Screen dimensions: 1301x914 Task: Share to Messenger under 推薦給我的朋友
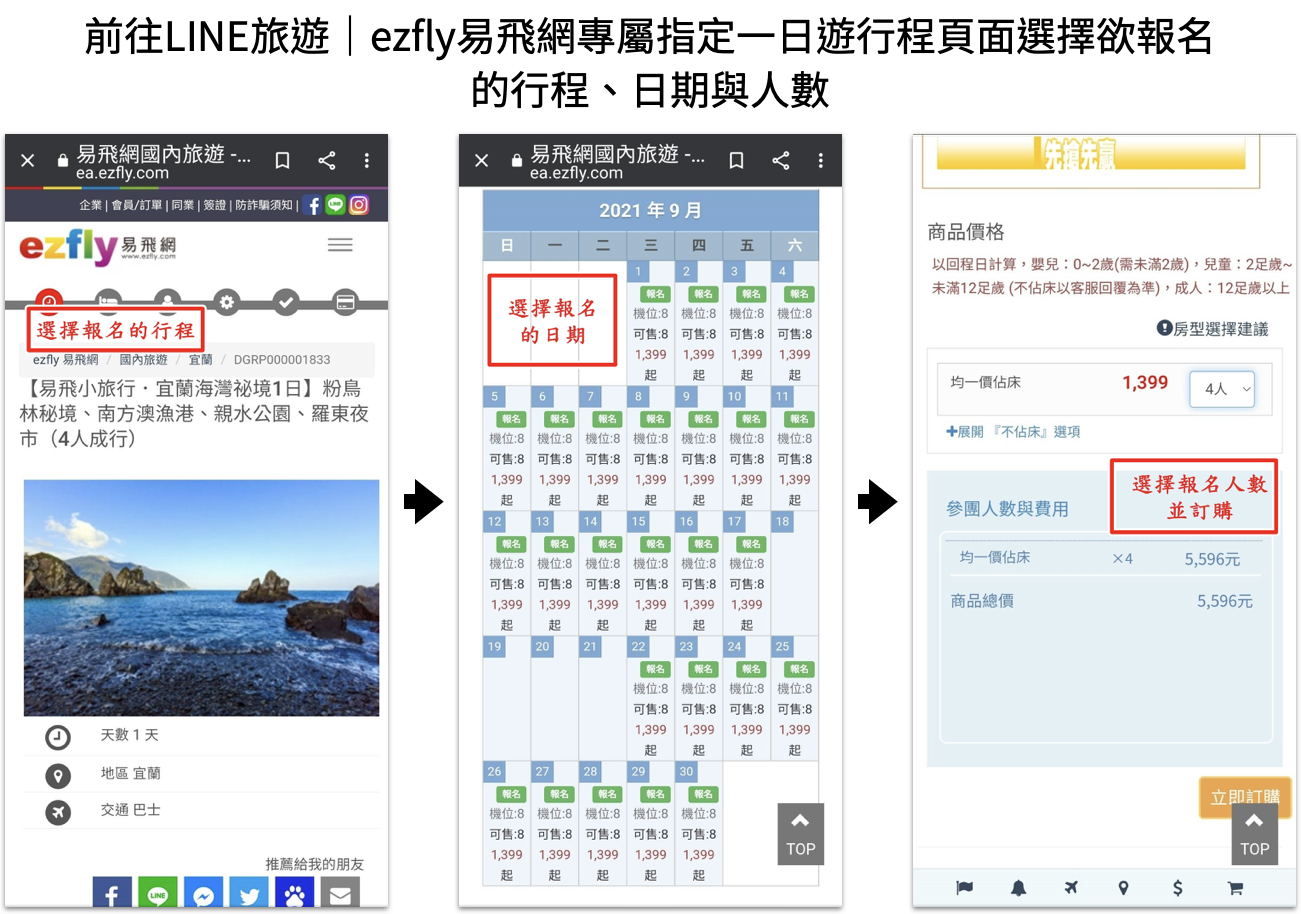(203, 893)
